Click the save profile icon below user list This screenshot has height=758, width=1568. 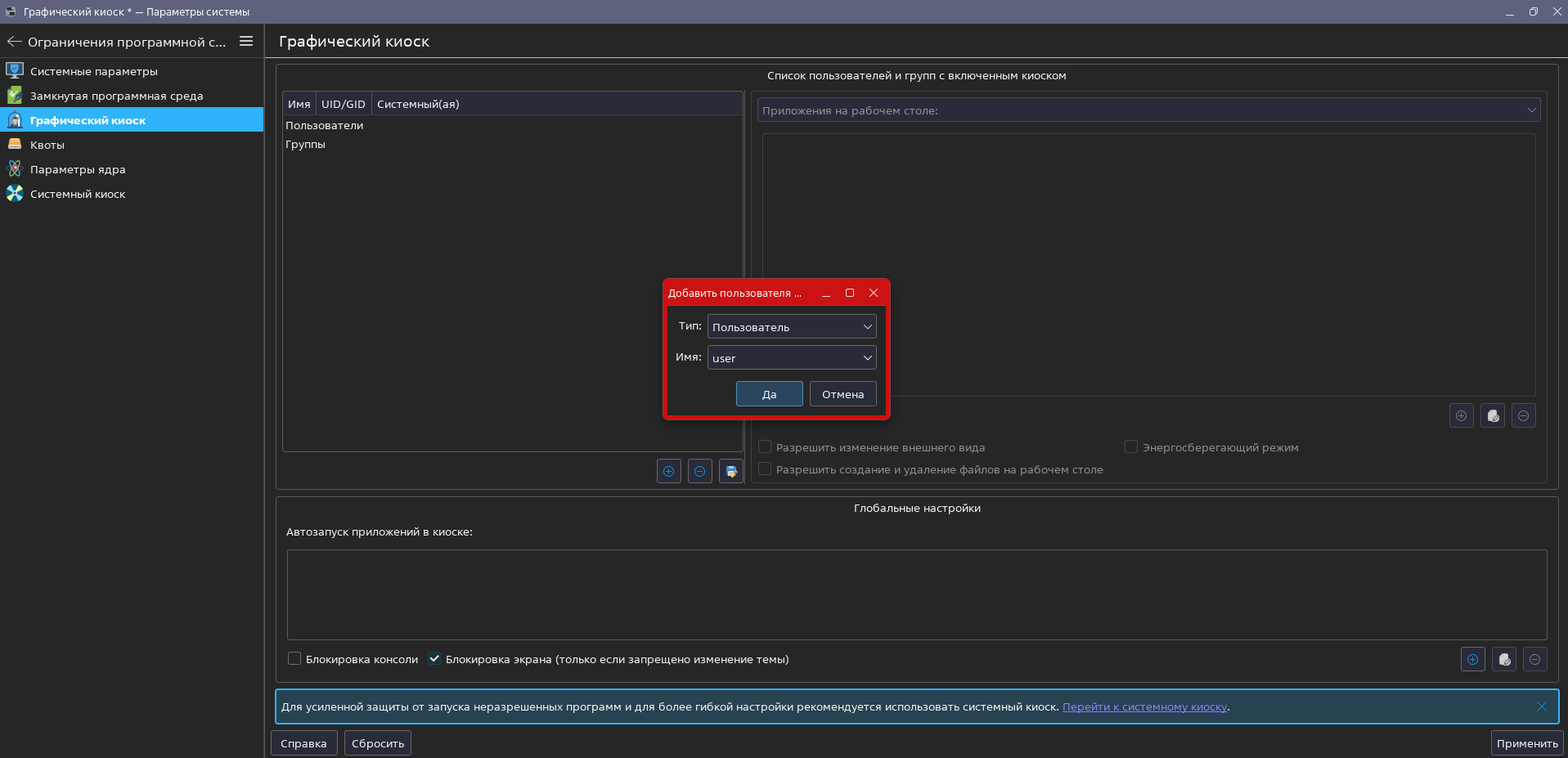[731, 471]
